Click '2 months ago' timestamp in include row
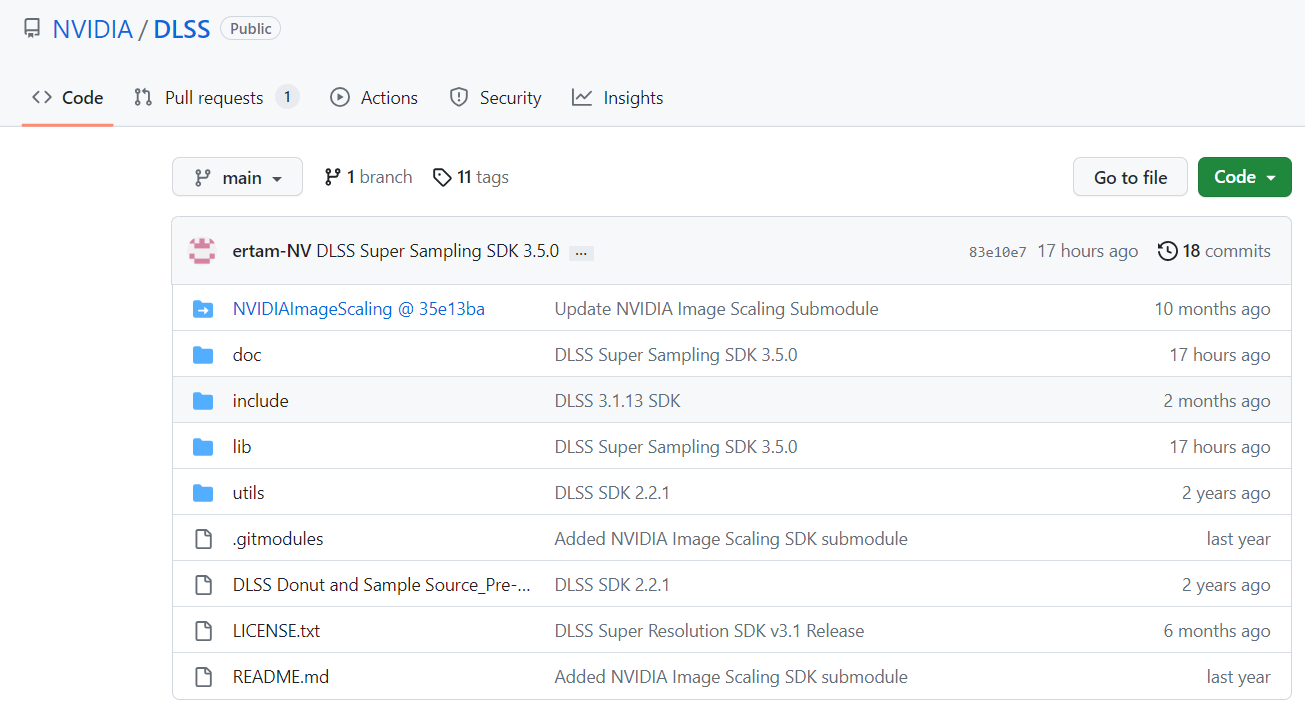The image size is (1305, 714). pyautogui.click(x=1217, y=401)
